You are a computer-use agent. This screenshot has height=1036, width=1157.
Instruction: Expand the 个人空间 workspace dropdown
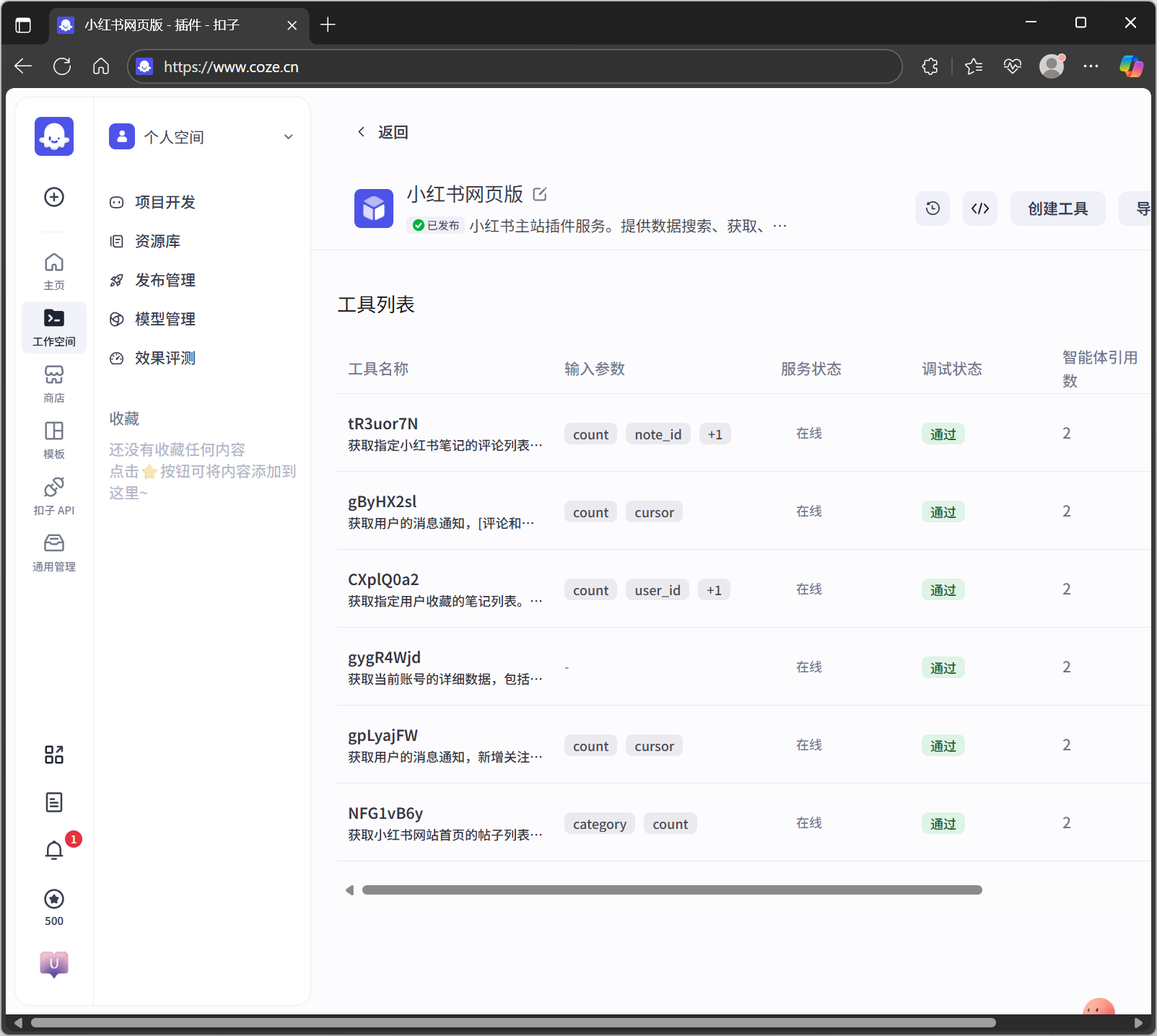point(289,137)
